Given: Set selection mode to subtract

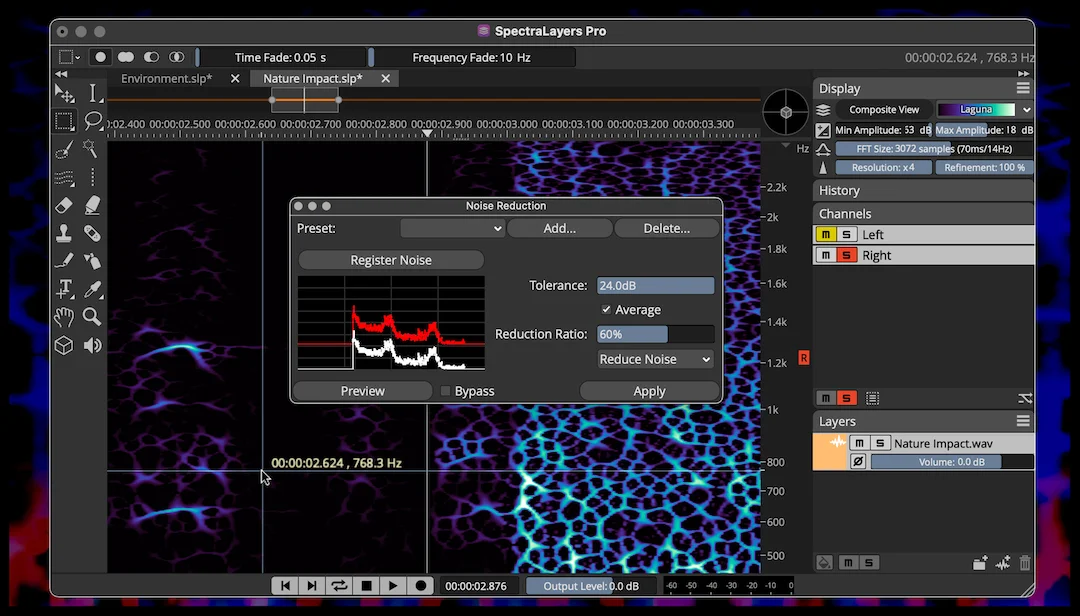Looking at the screenshot, I should [152, 57].
